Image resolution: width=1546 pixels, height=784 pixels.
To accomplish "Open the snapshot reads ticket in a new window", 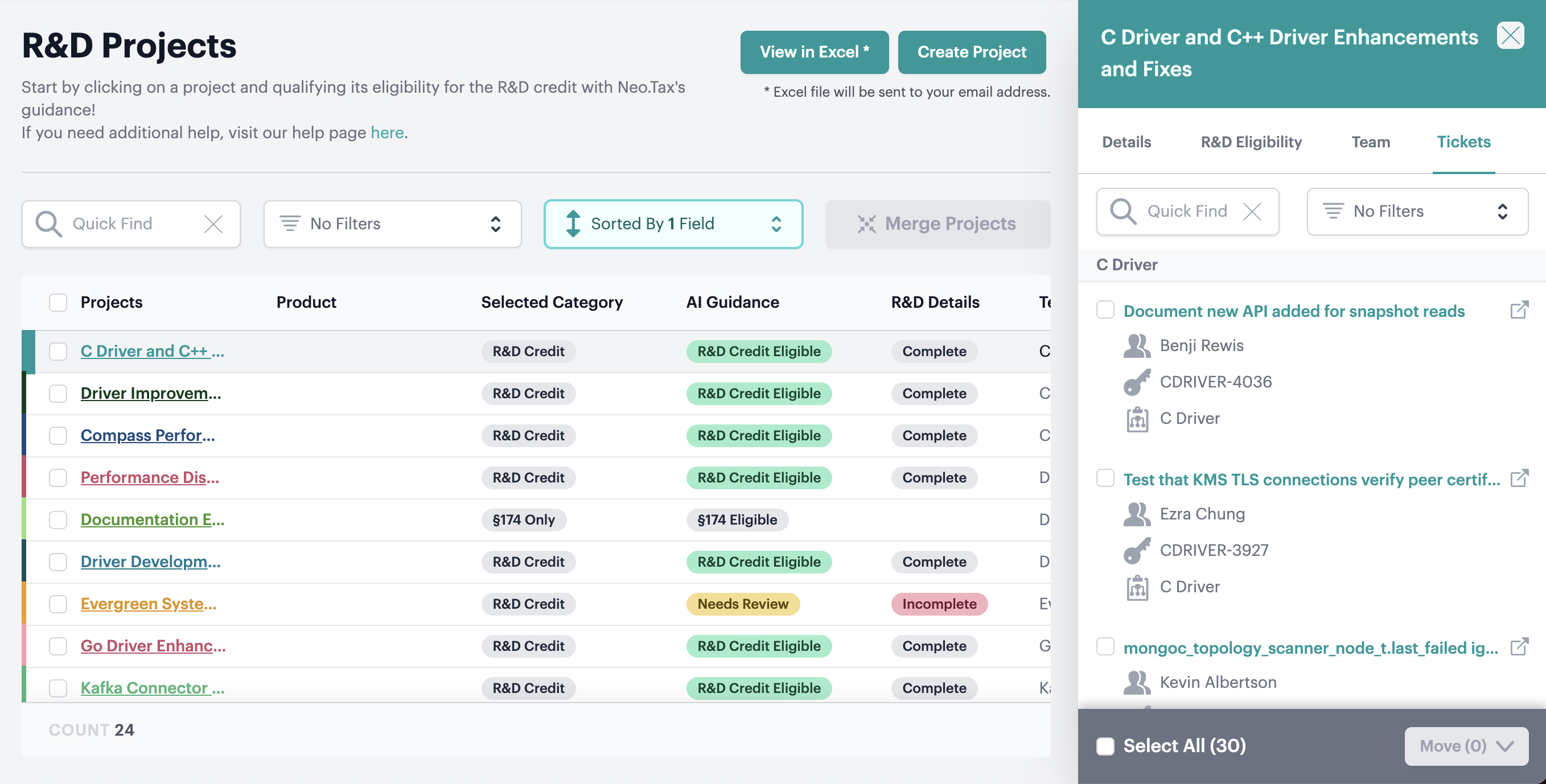I will click(1519, 310).
